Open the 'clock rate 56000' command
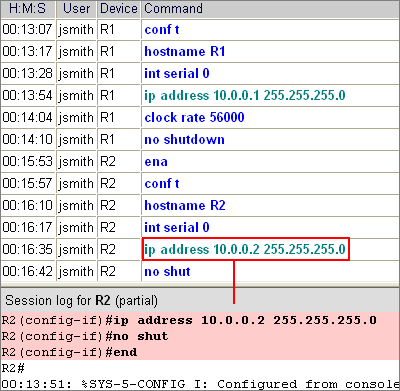This screenshot has width=400, height=391. pyautogui.click(x=194, y=118)
